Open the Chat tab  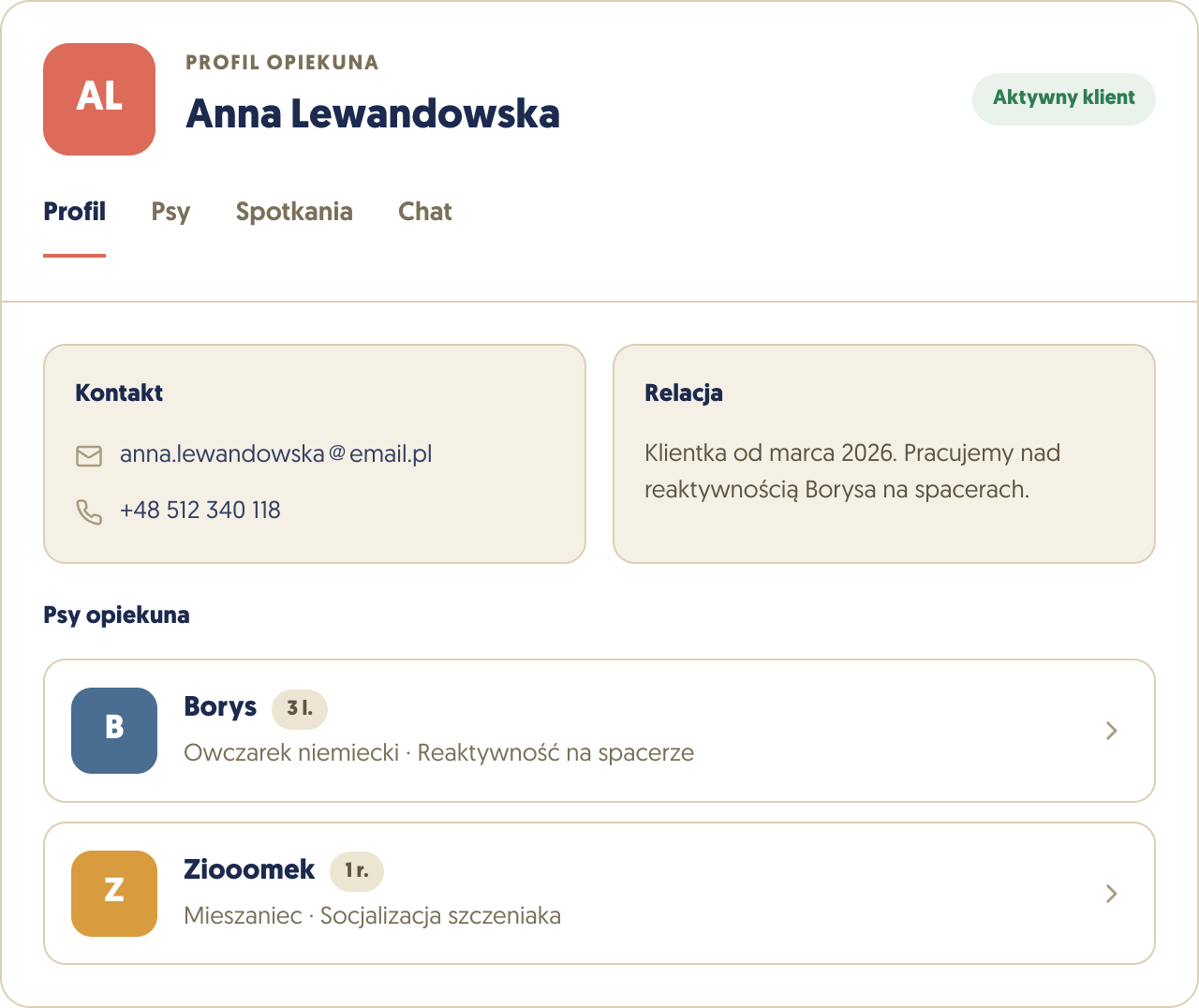coord(425,212)
